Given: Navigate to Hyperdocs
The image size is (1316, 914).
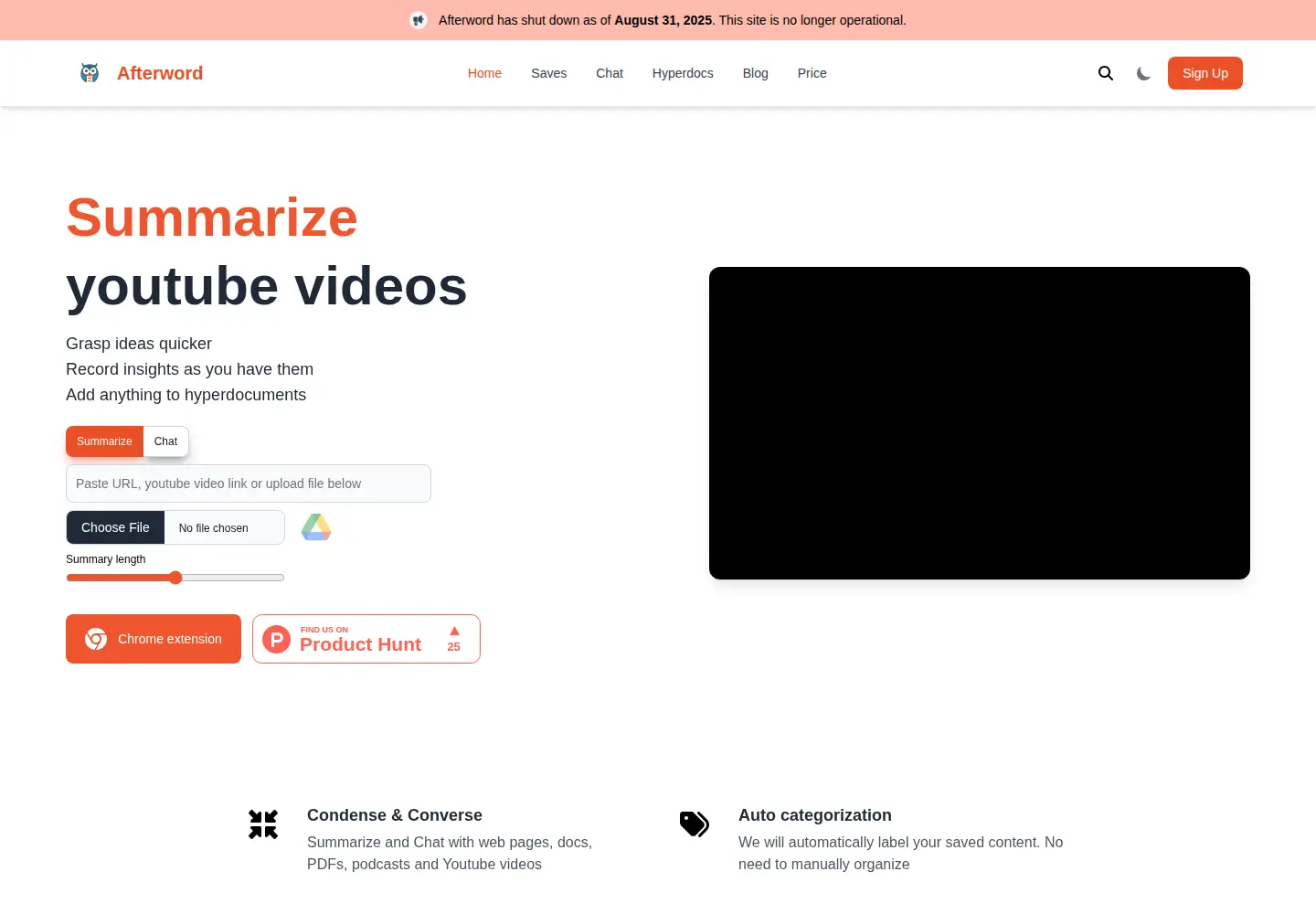Looking at the screenshot, I should (x=683, y=73).
